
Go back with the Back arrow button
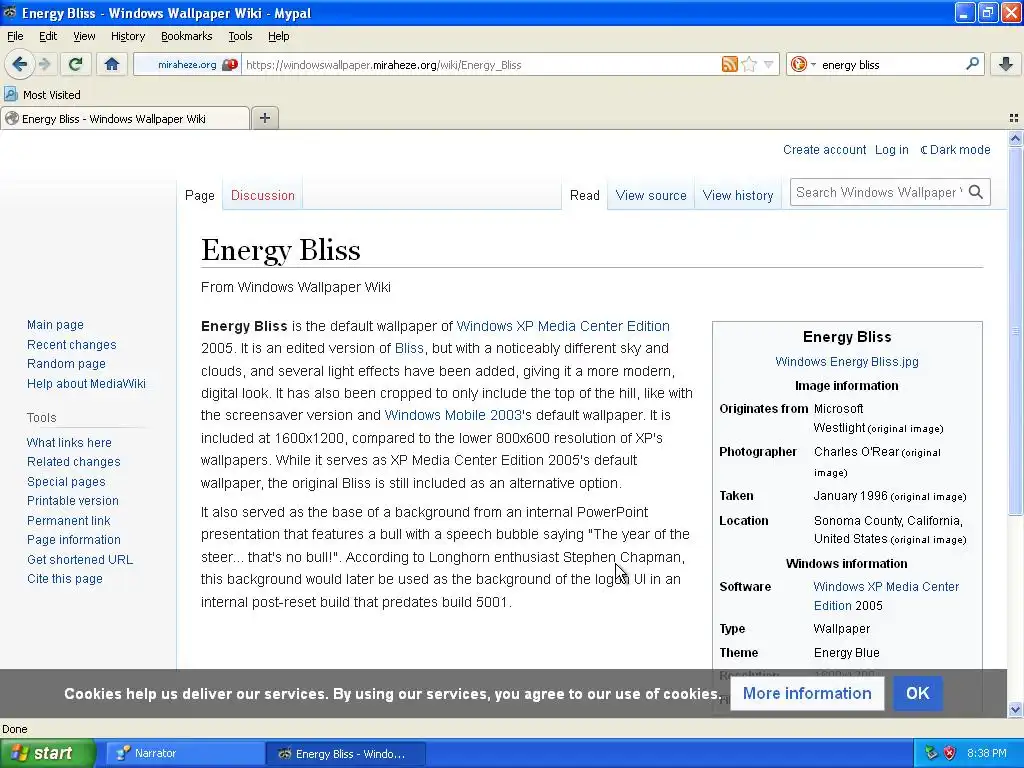point(19,64)
